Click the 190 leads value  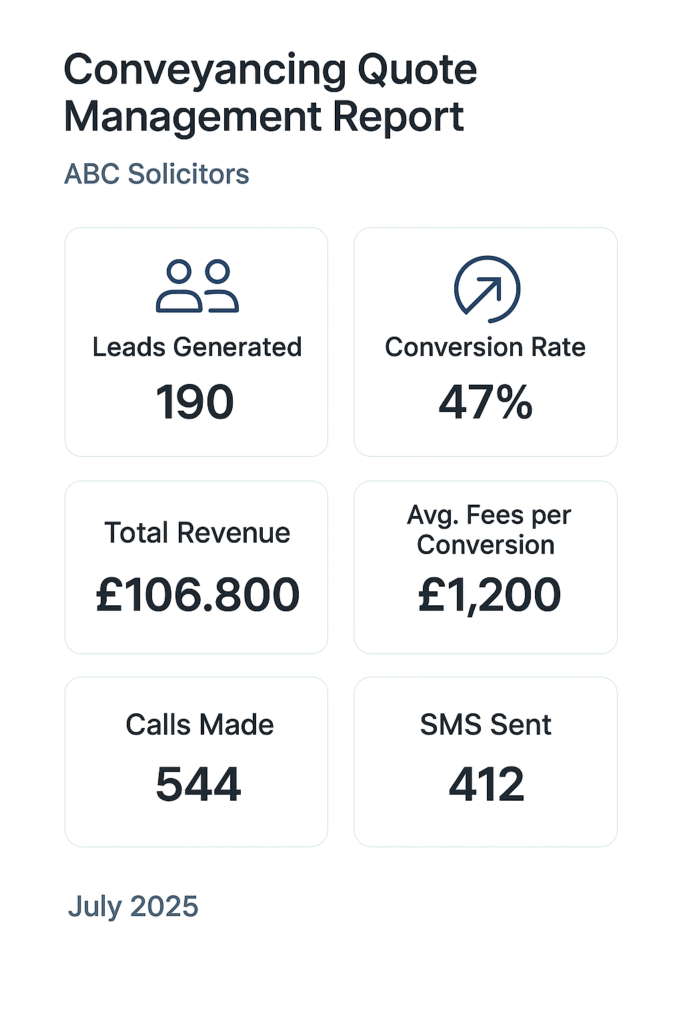click(195, 402)
